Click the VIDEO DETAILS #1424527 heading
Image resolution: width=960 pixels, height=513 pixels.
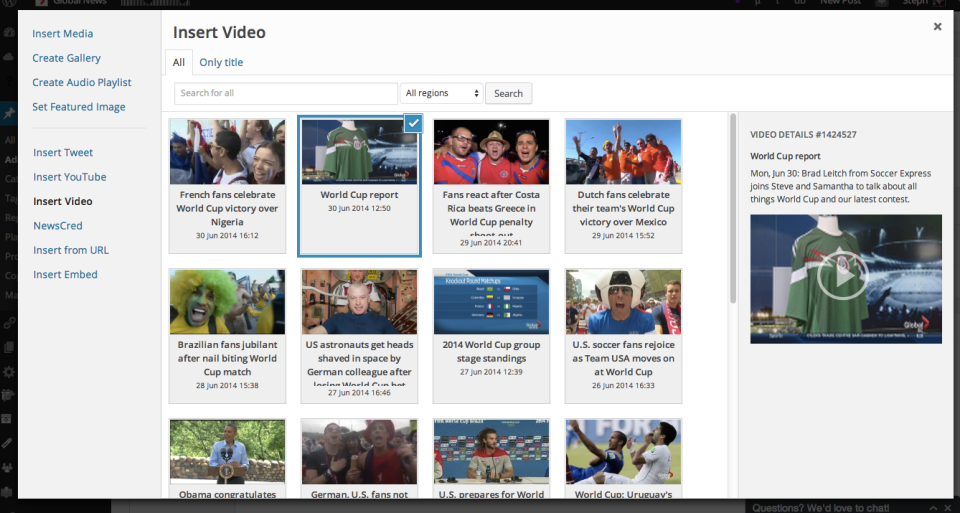click(803, 135)
